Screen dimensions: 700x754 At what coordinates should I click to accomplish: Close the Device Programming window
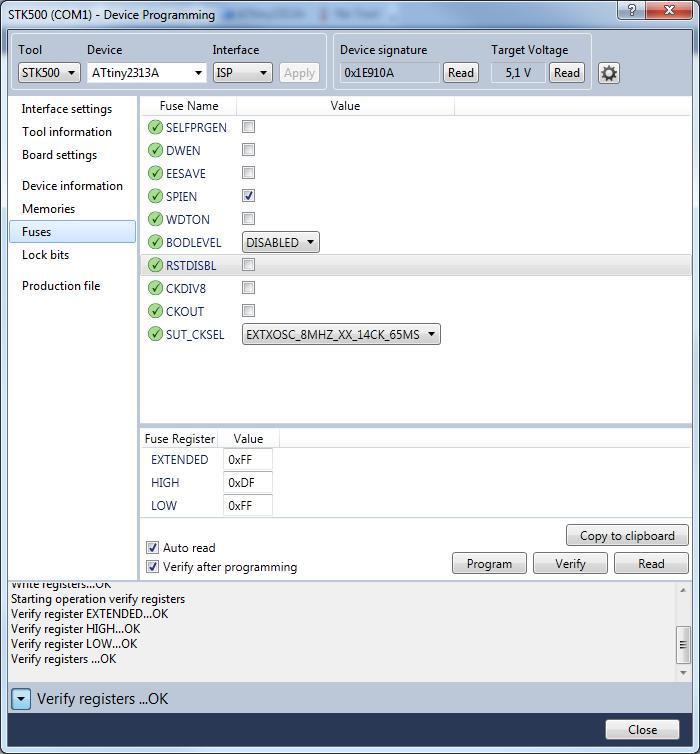[x=669, y=10]
